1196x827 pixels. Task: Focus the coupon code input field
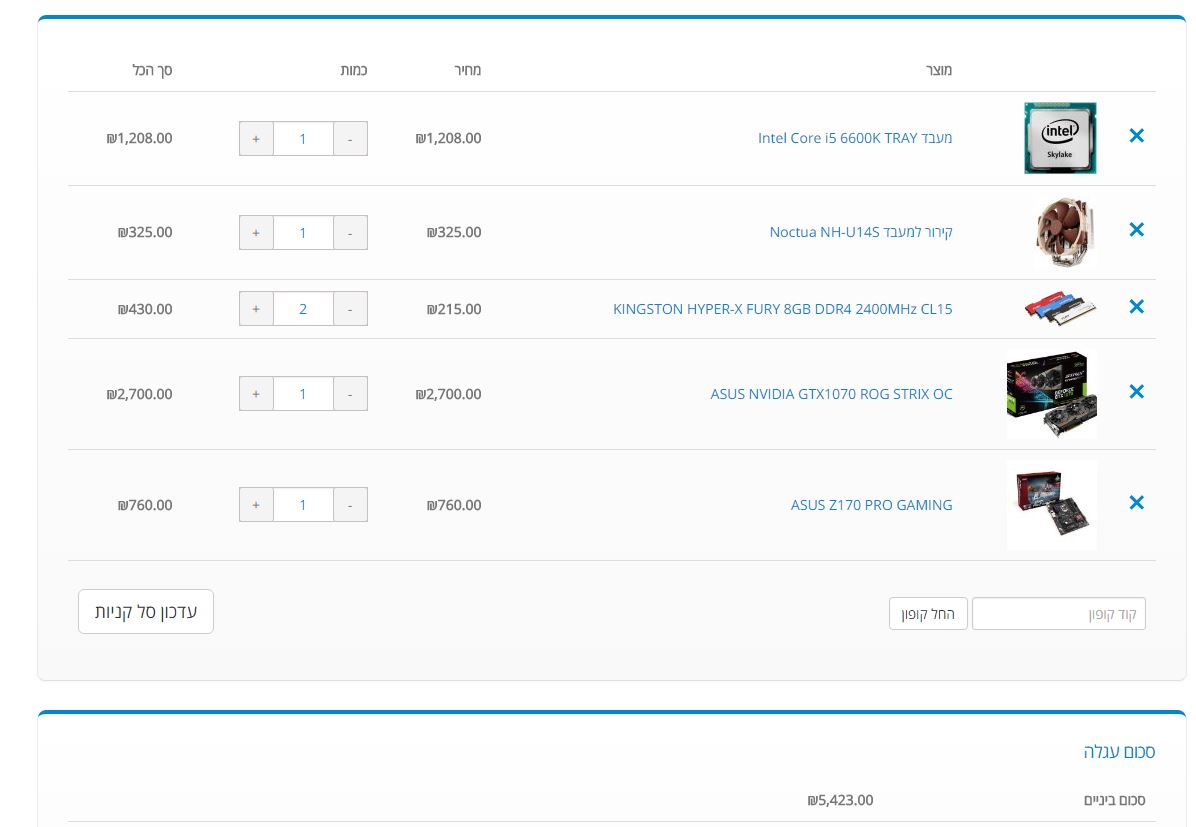(x=1059, y=614)
